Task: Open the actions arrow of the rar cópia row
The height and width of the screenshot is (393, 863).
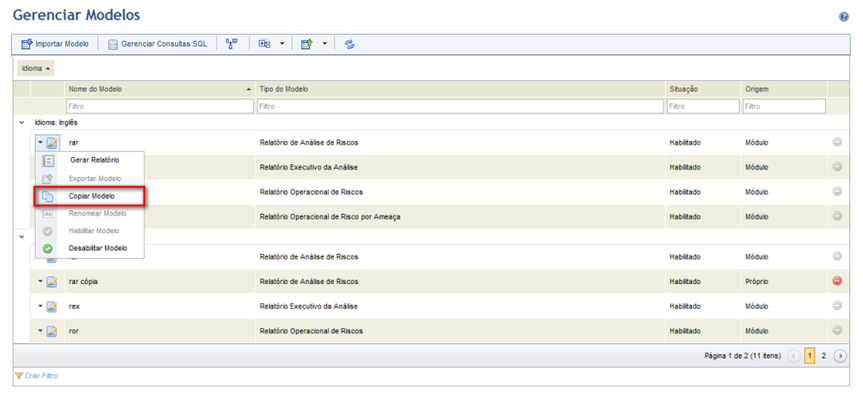Action: pyautogui.click(x=41, y=281)
